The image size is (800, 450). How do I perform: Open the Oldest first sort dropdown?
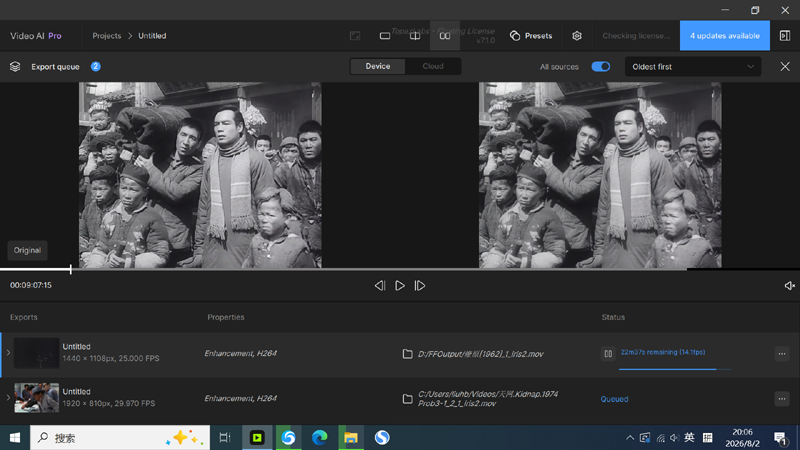coord(693,67)
